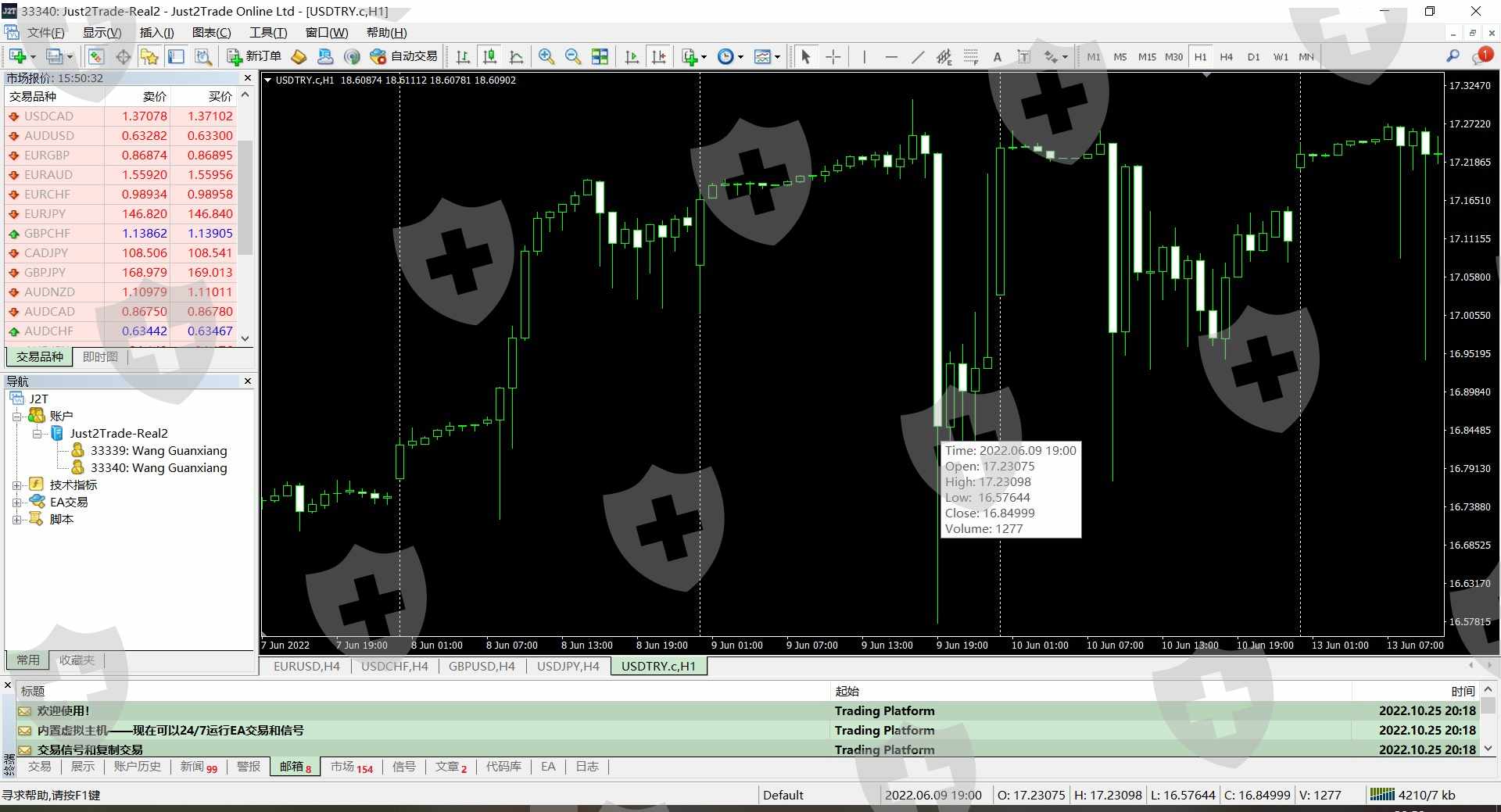Select the Trendline drawing tool
The width and height of the screenshot is (1501, 812).
point(918,56)
